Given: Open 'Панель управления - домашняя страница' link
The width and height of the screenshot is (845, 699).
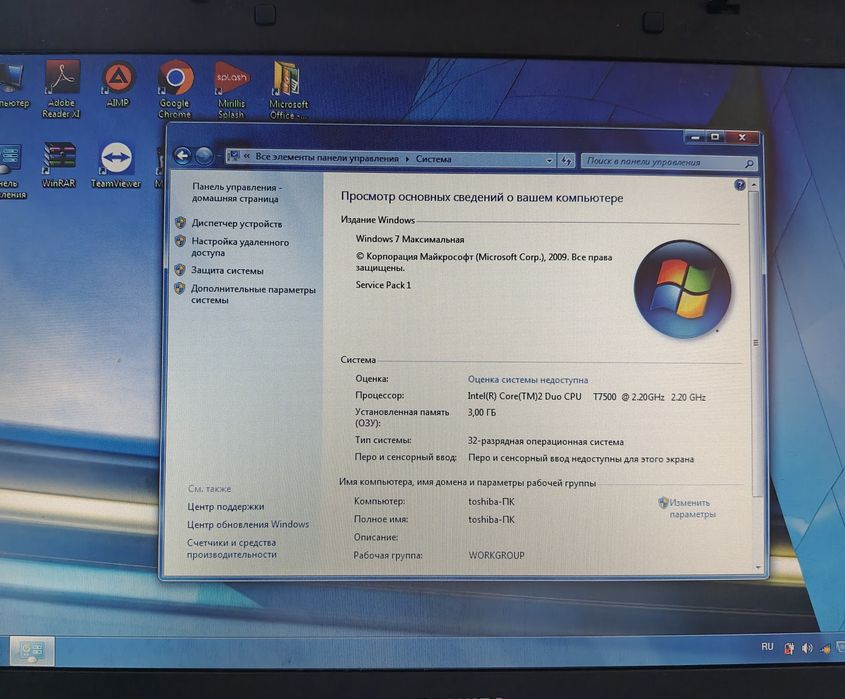Looking at the screenshot, I should coord(237,193).
